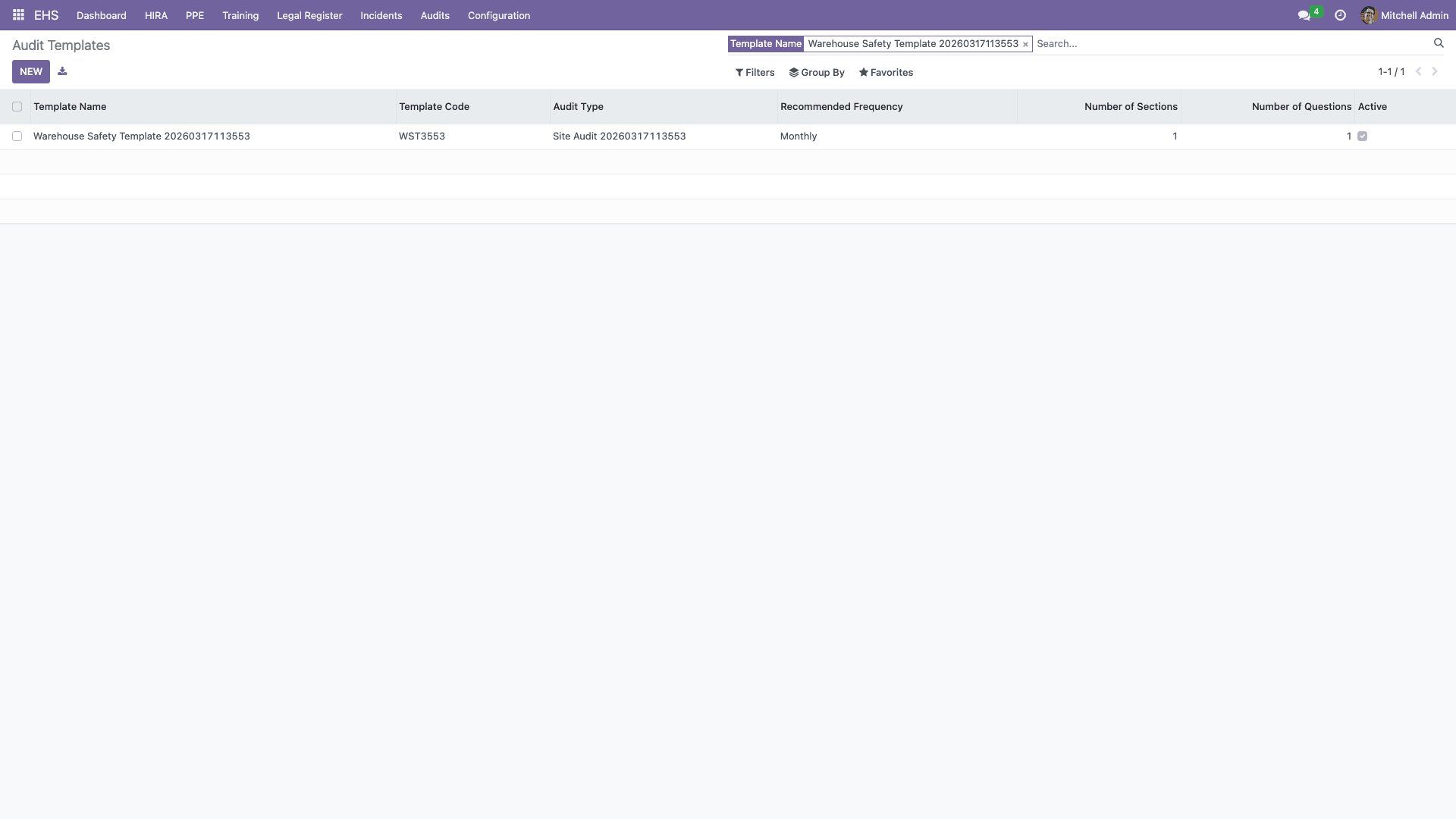The width and height of the screenshot is (1456, 819).
Task: Select the Warehouse Safety Template row checkbox
Action: click(x=18, y=136)
